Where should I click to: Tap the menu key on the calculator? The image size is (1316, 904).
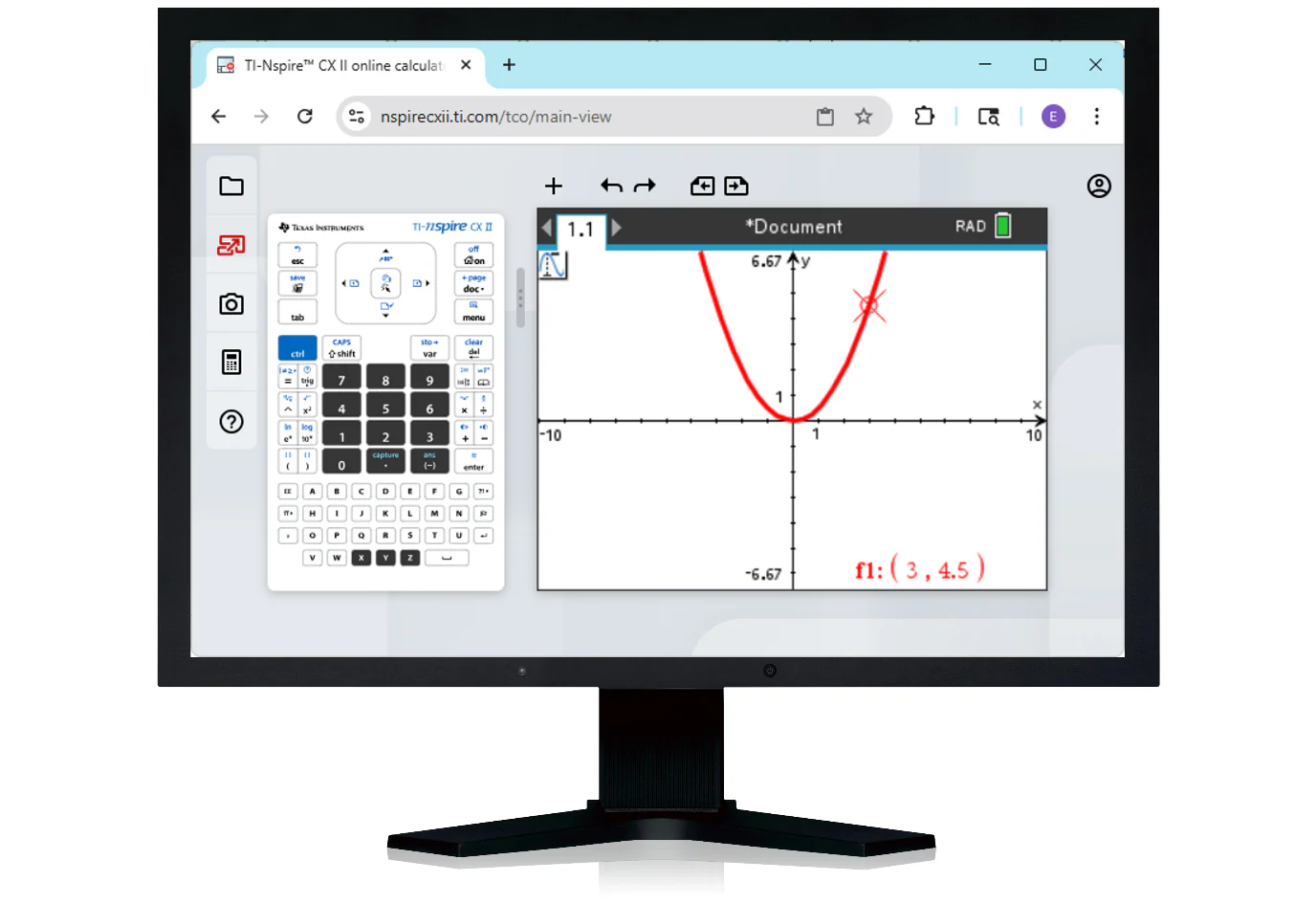(473, 313)
